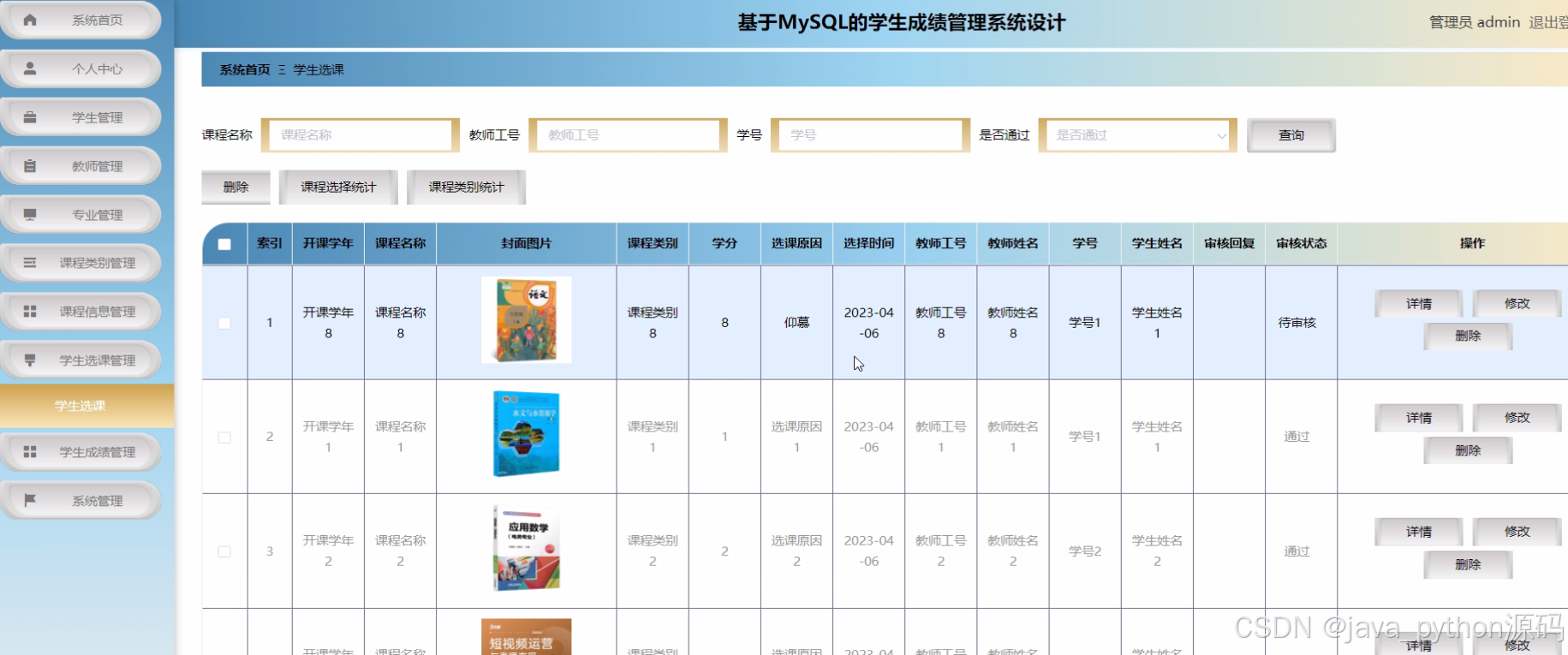This screenshot has height=655, width=1568.
Task: Click the grid icon beside 课程信息管理
Action: (x=30, y=312)
